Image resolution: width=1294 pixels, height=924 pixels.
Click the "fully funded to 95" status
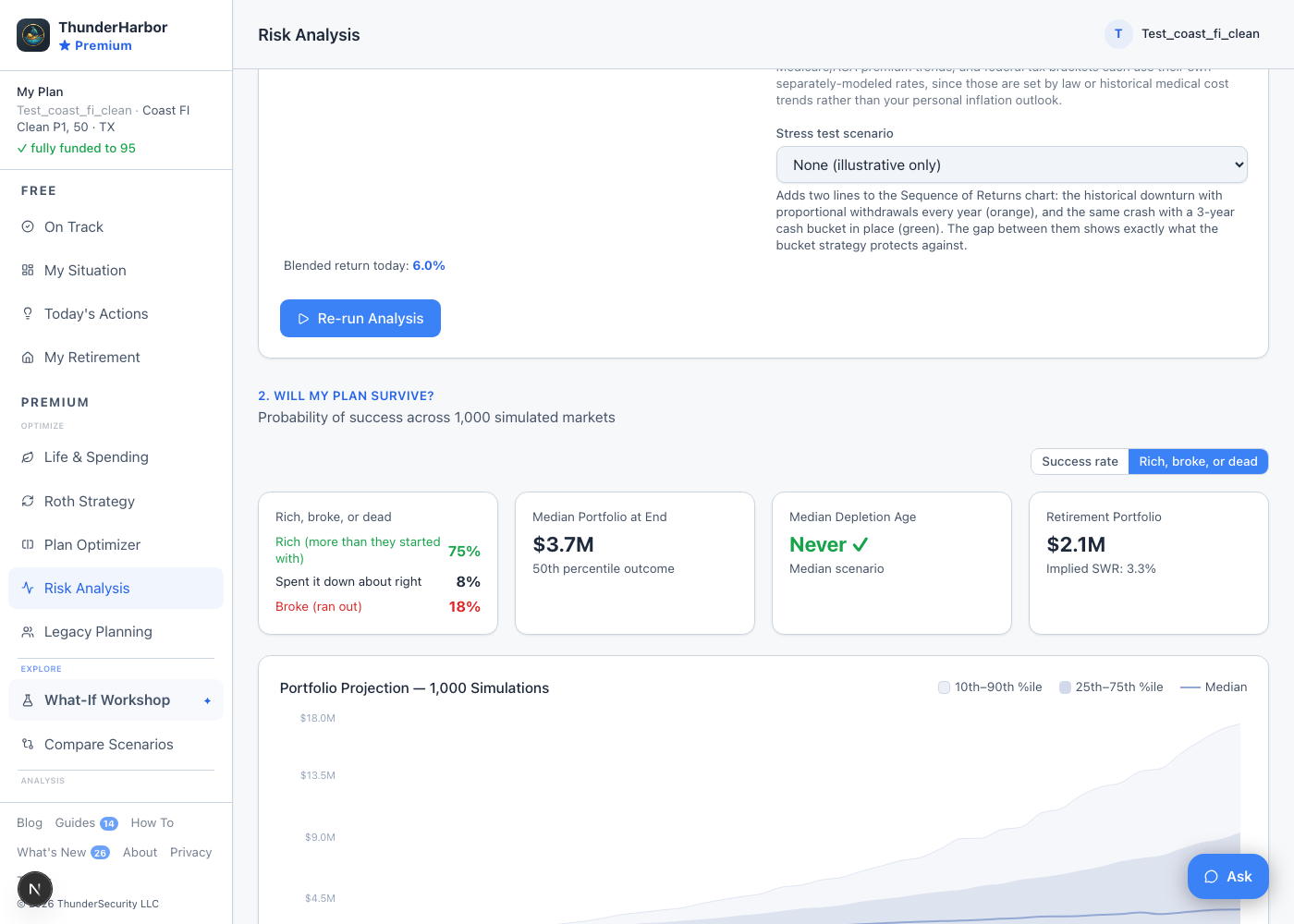pyautogui.click(x=77, y=148)
